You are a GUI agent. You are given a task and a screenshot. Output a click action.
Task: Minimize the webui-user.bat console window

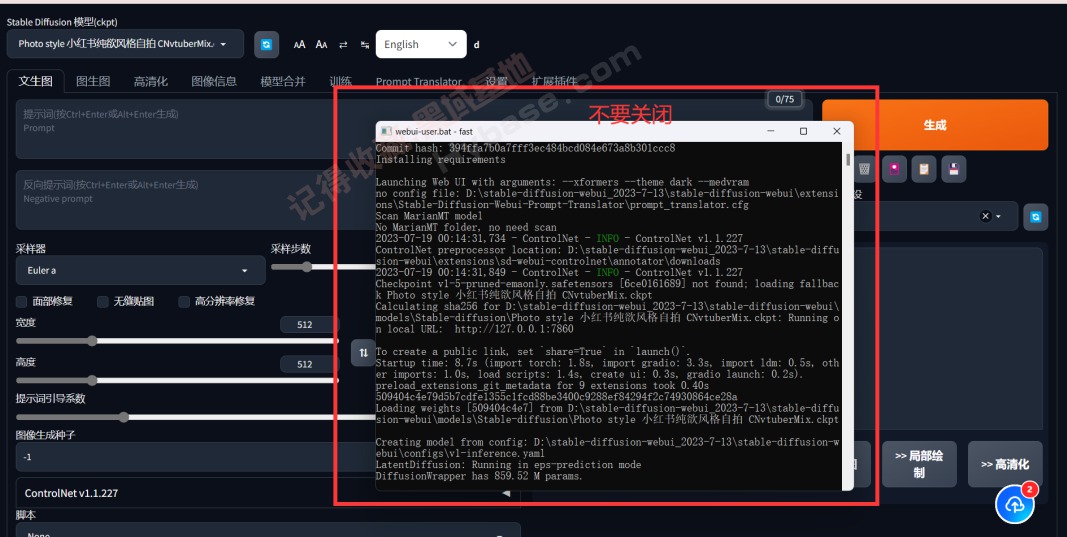(x=771, y=131)
